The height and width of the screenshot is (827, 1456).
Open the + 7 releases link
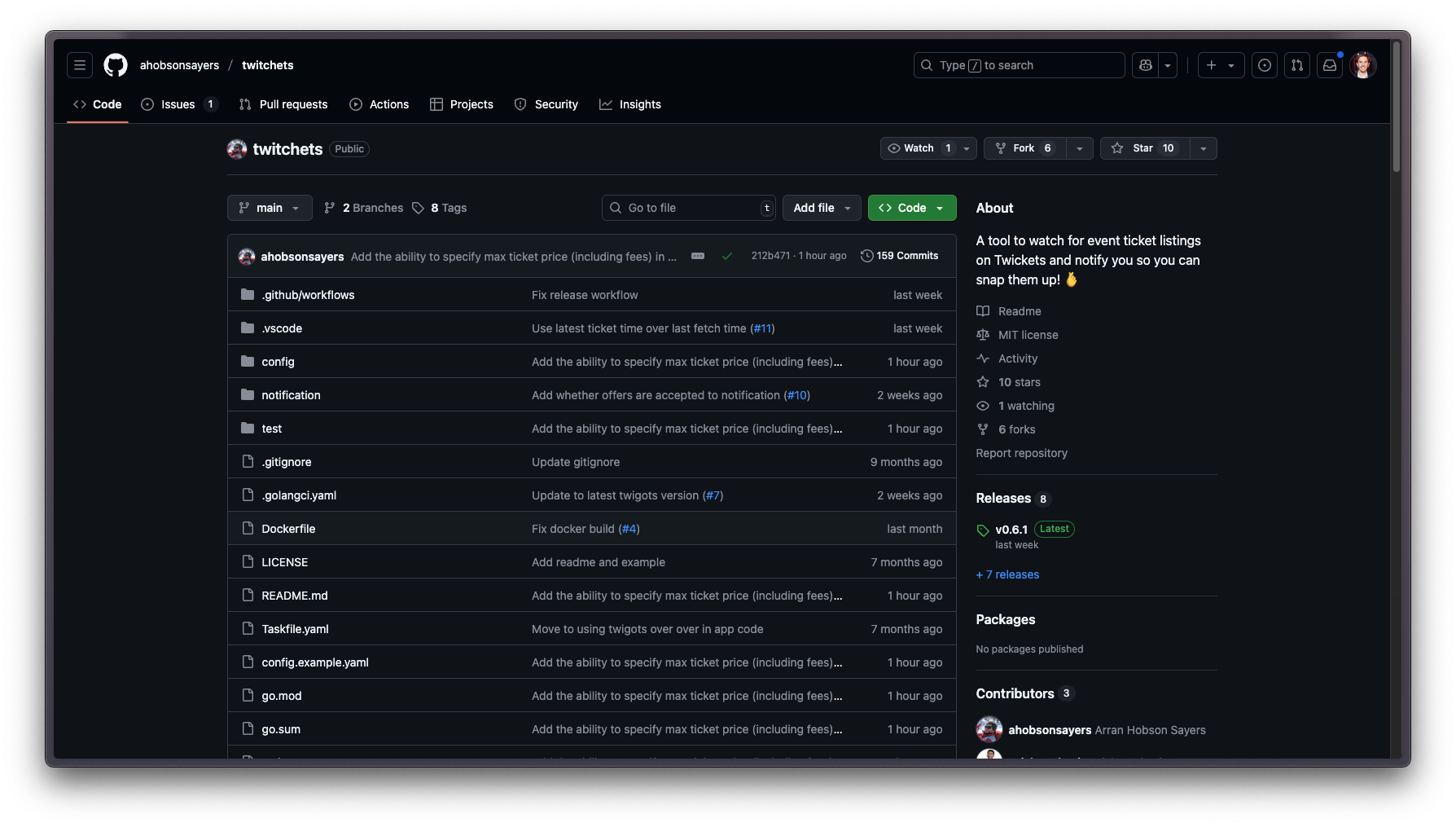[x=1007, y=574]
